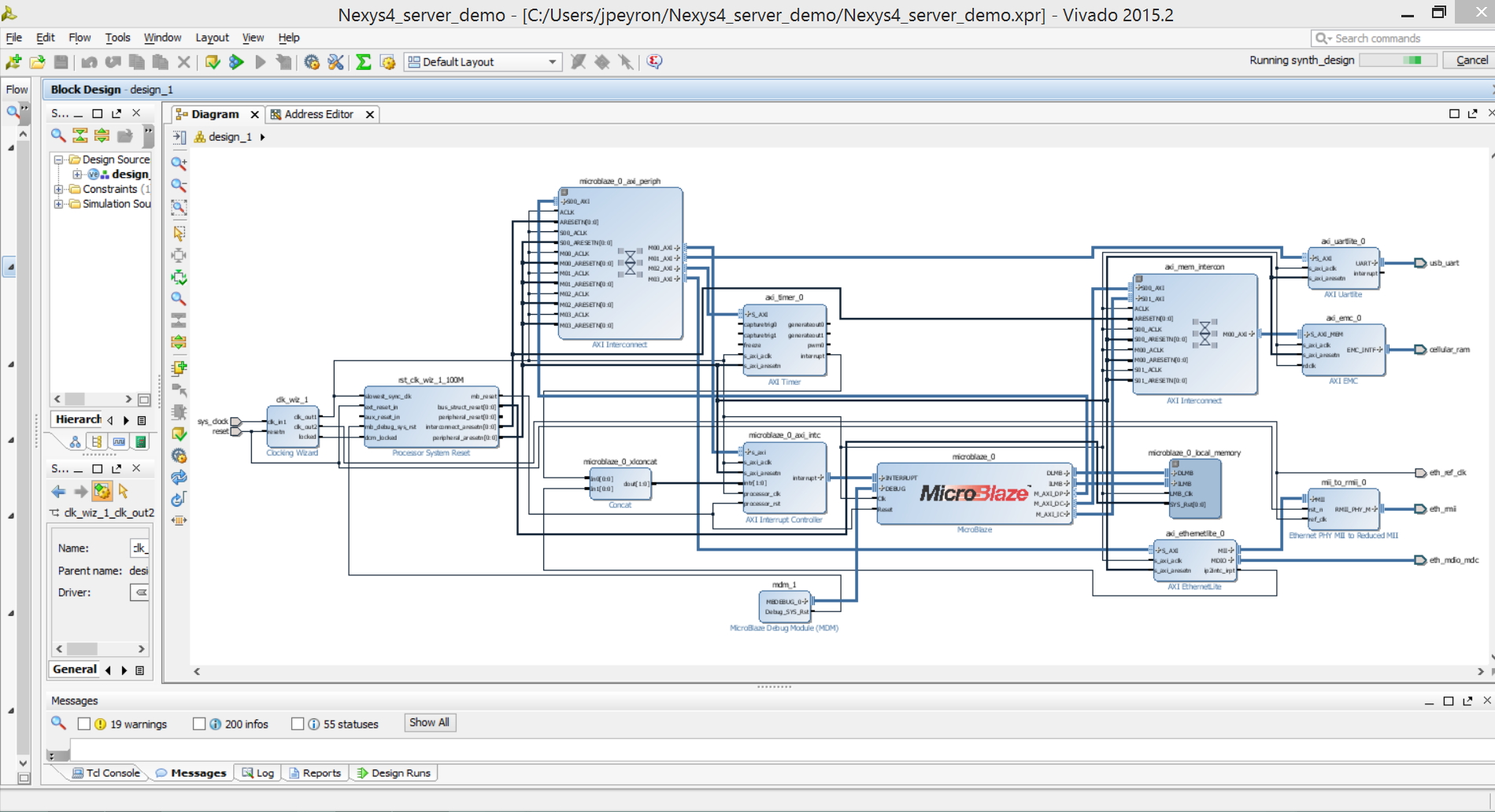Image resolution: width=1495 pixels, height=812 pixels.
Task: Cancel the running synth_design task
Action: 1471,61
